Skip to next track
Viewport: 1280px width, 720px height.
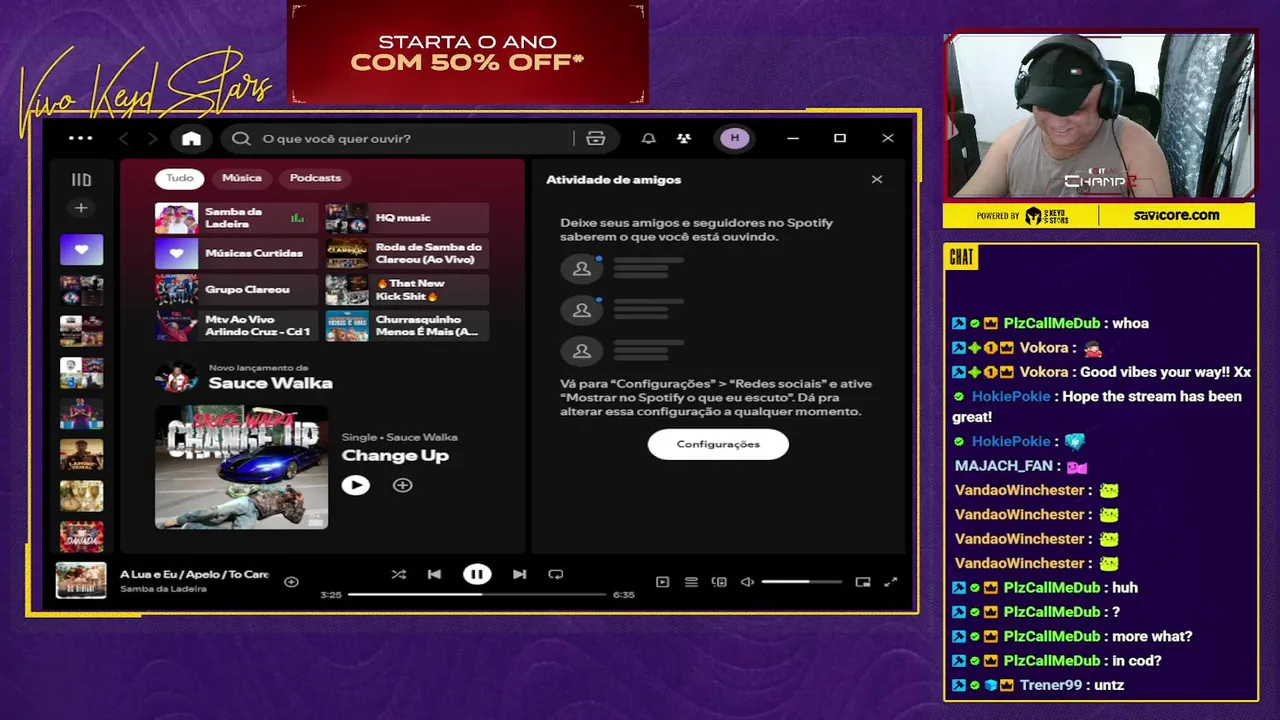519,574
